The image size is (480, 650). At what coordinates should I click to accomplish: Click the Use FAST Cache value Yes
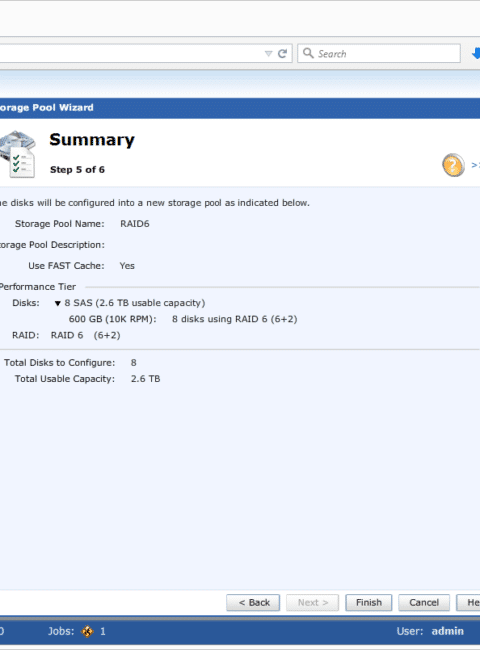click(127, 266)
